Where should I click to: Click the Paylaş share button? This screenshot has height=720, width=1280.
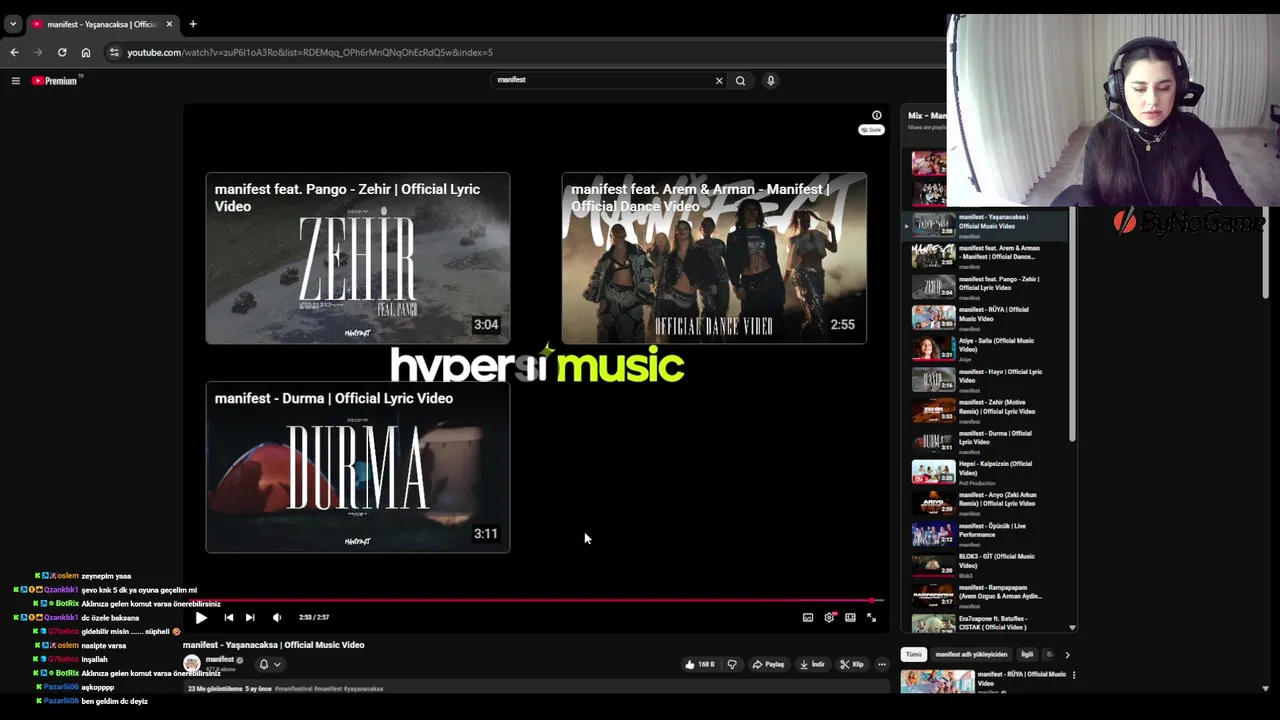(x=768, y=664)
